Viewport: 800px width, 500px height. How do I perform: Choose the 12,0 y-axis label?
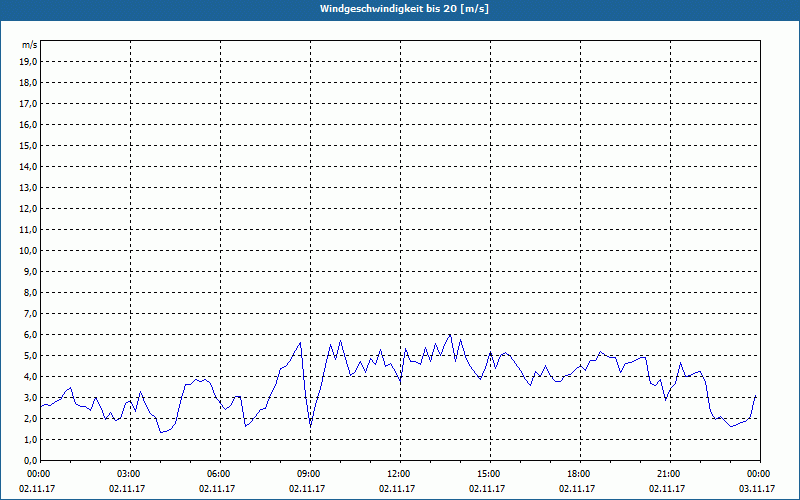click(x=29, y=209)
